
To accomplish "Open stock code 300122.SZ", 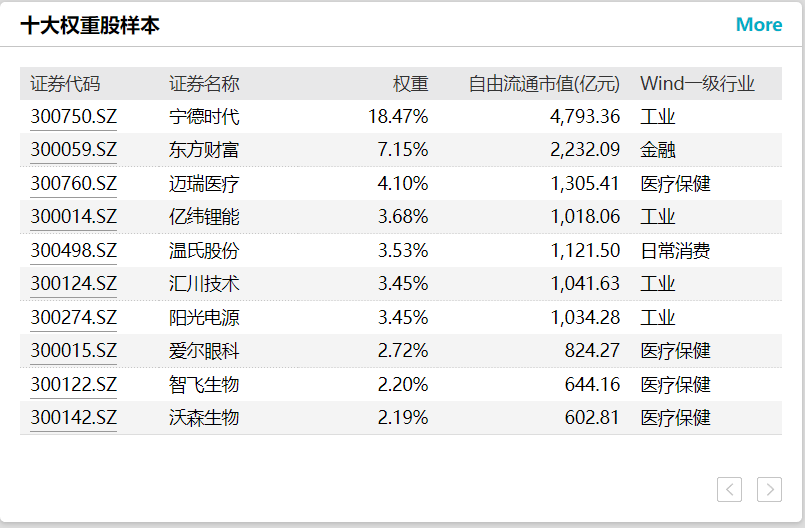I will click(x=73, y=384).
